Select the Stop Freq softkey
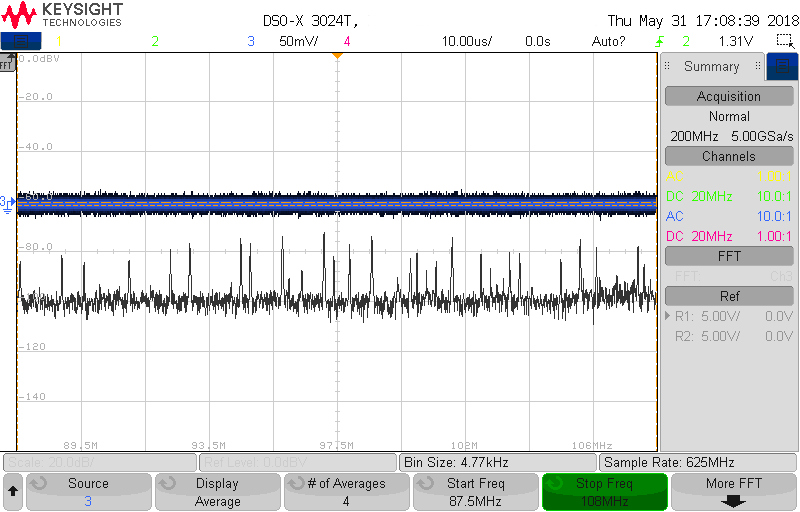 (x=604, y=492)
